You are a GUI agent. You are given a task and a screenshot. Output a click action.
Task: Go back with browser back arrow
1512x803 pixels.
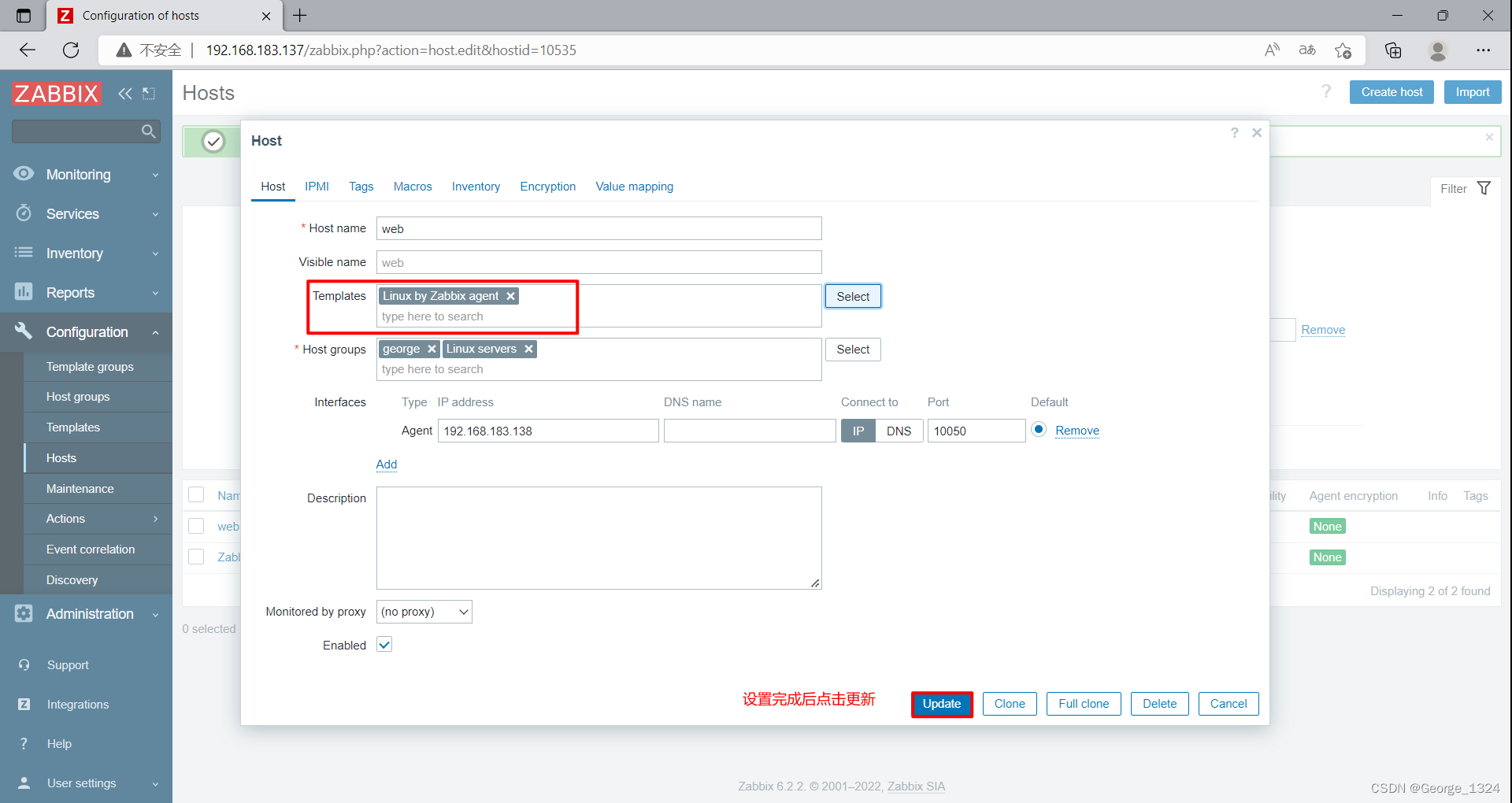(28, 50)
